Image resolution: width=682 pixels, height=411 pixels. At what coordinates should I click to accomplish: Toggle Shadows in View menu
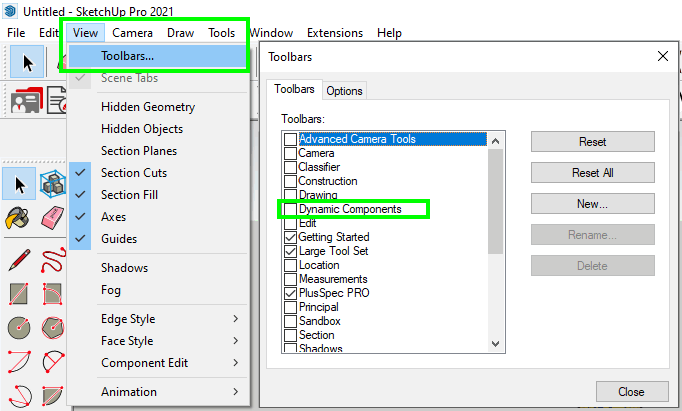coord(158,267)
